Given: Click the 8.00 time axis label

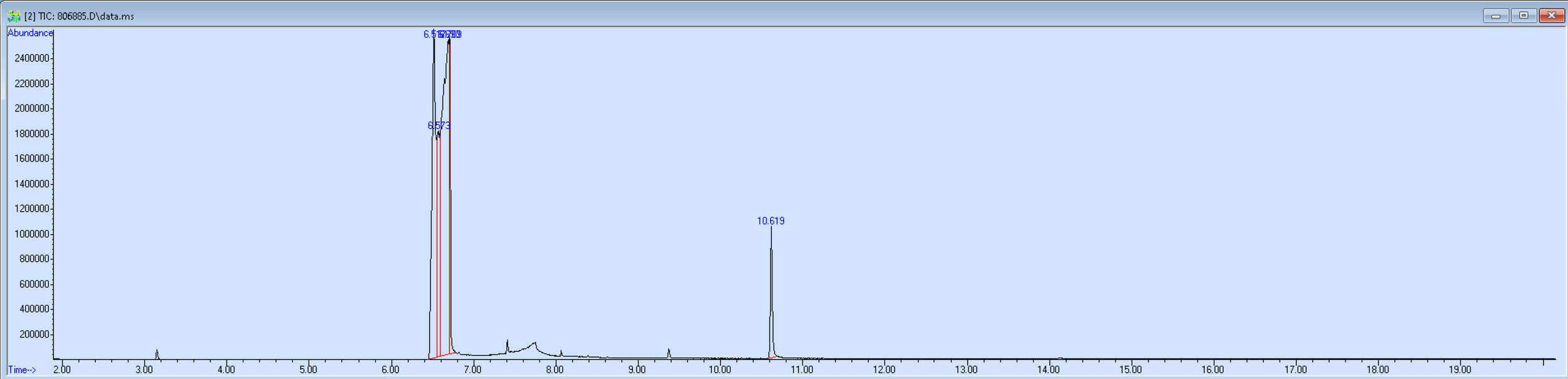Looking at the screenshot, I should coord(555,370).
